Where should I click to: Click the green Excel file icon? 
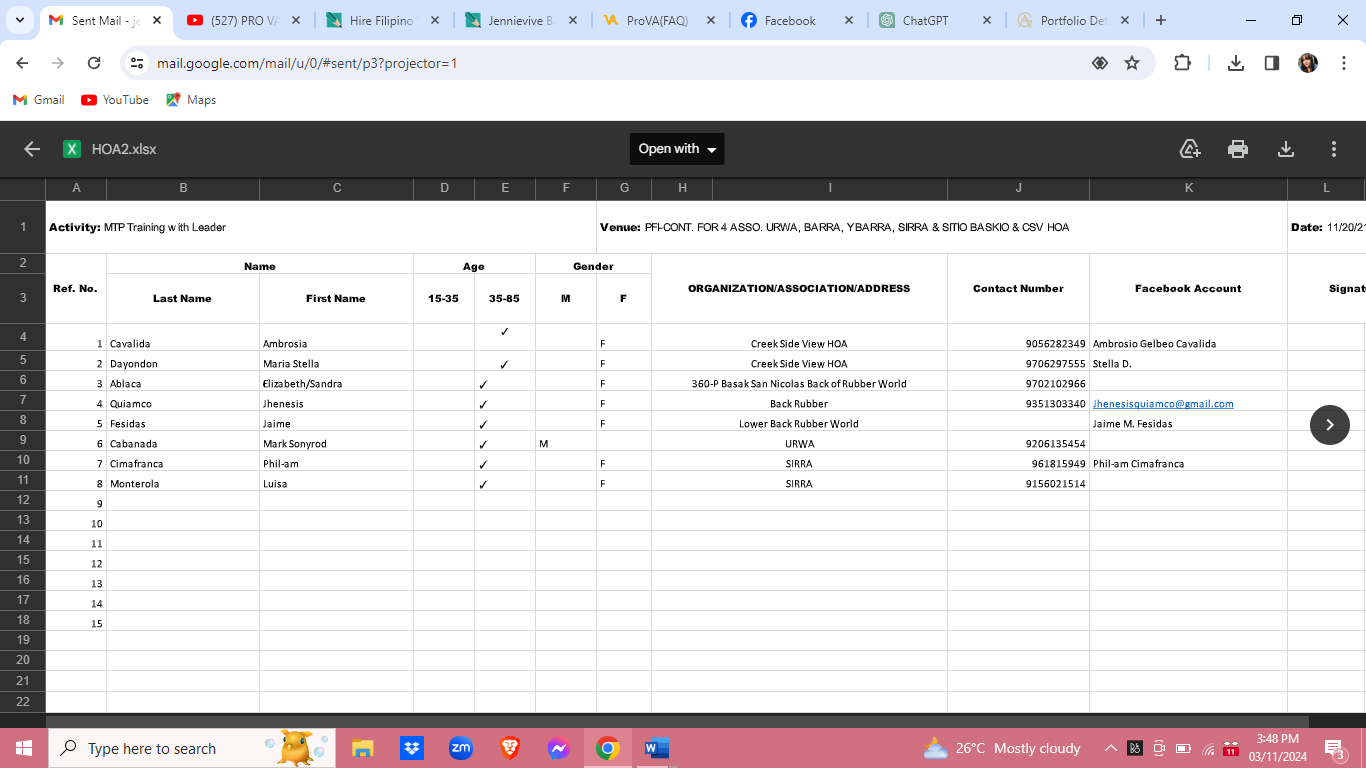coord(72,149)
